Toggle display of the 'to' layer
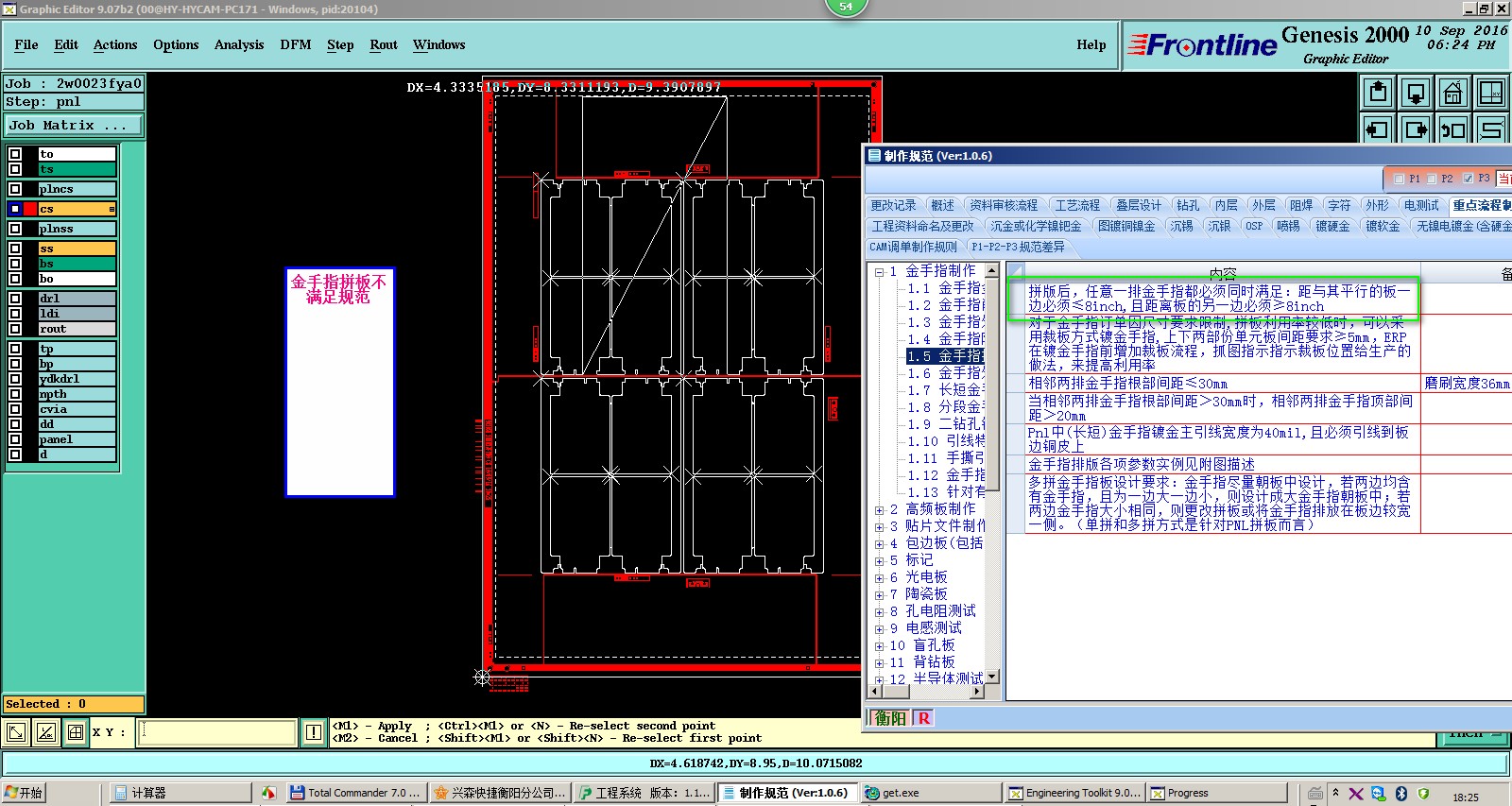This screenshot has width=1512, height=806. 15,154
